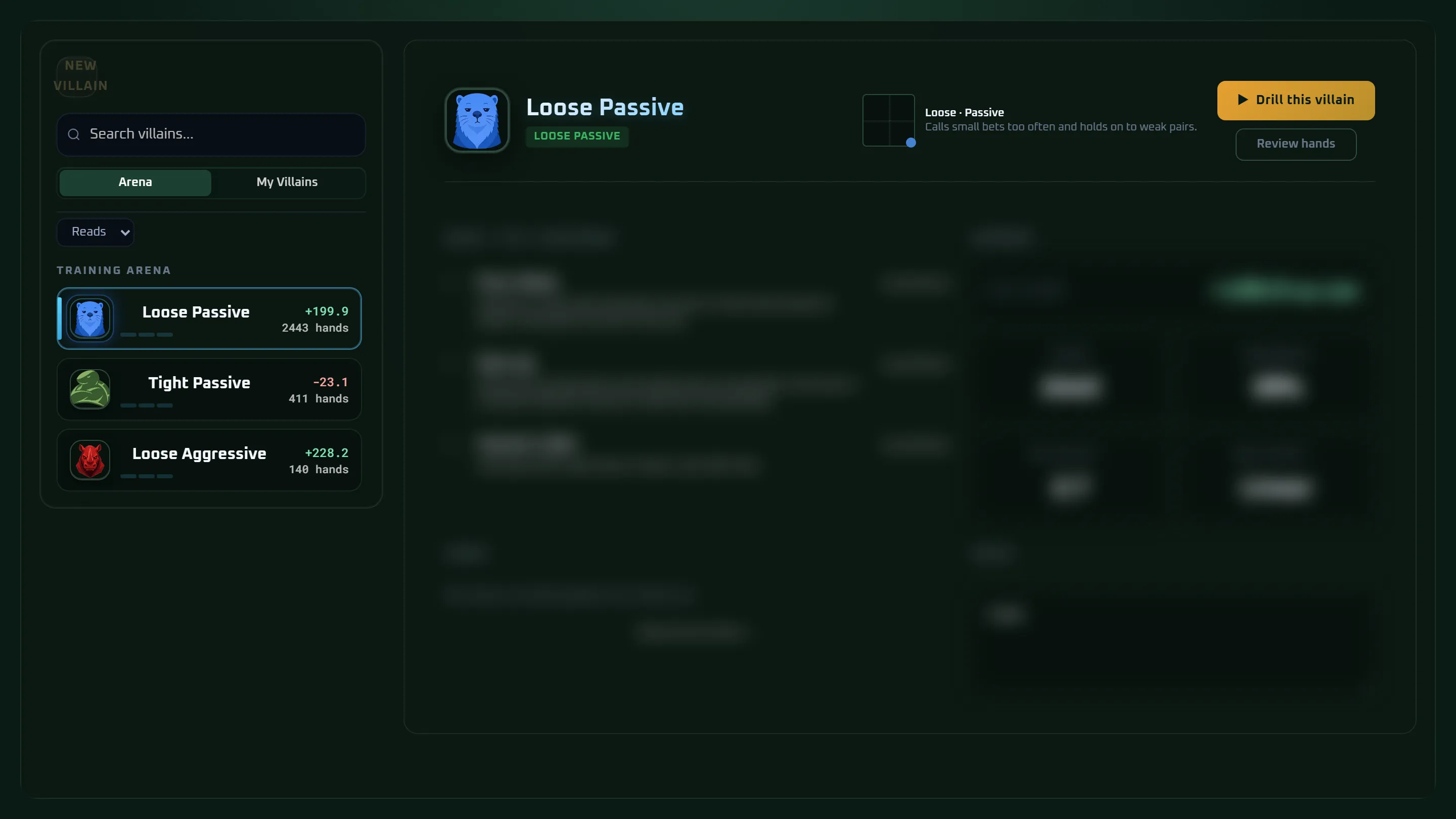Click the +199.9 winnings value
The height and width of the screenshot is (819, 1456).
coord(327,311)
